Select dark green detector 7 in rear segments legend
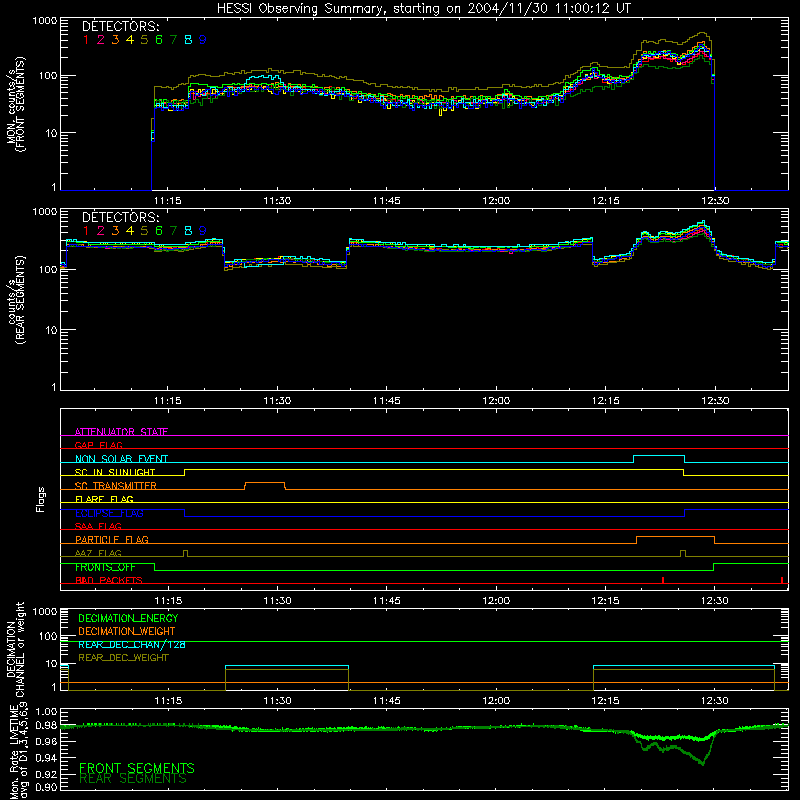 [173, 231]
